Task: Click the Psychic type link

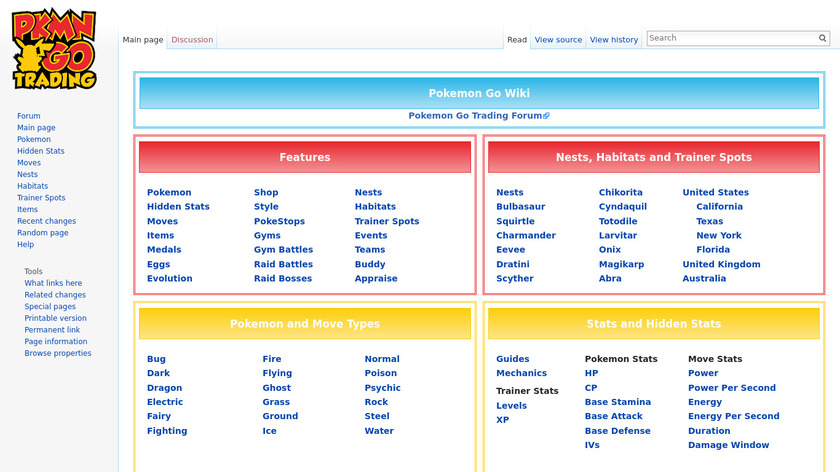Action: tap(382, 388)
